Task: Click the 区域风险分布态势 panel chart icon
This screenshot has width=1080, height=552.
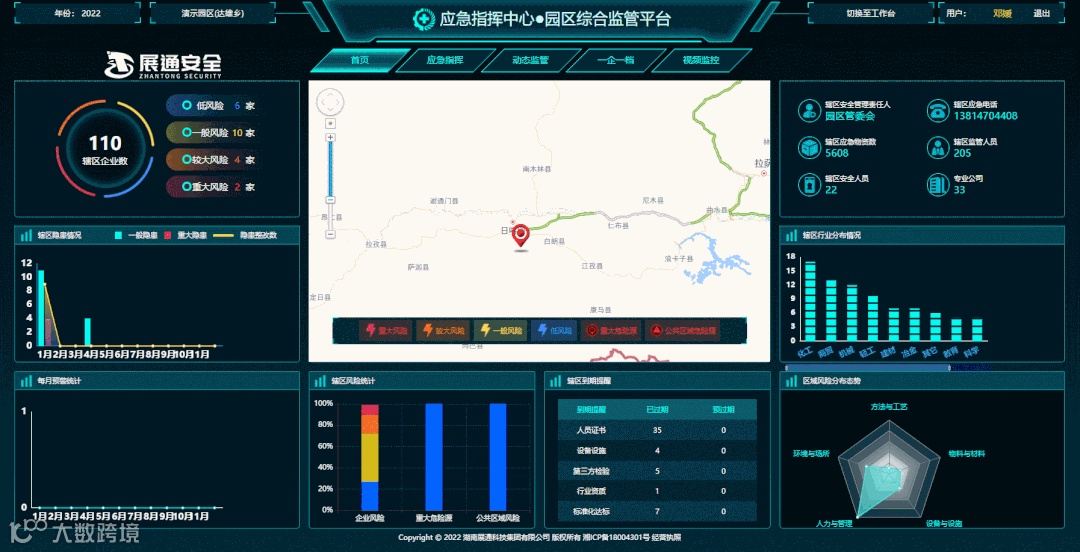Action: point(791,381)
